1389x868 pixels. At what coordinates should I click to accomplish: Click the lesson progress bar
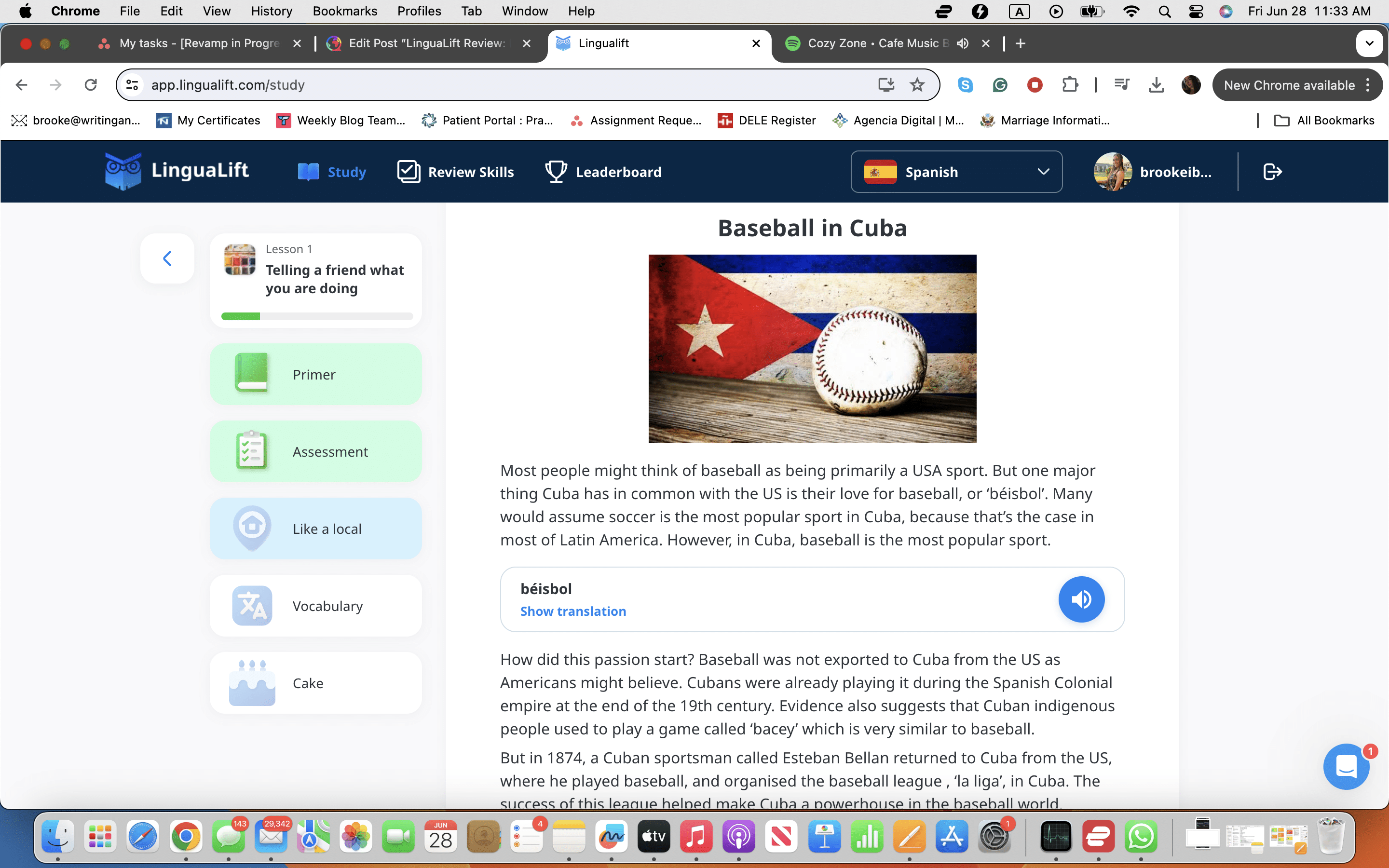point(317,316)
